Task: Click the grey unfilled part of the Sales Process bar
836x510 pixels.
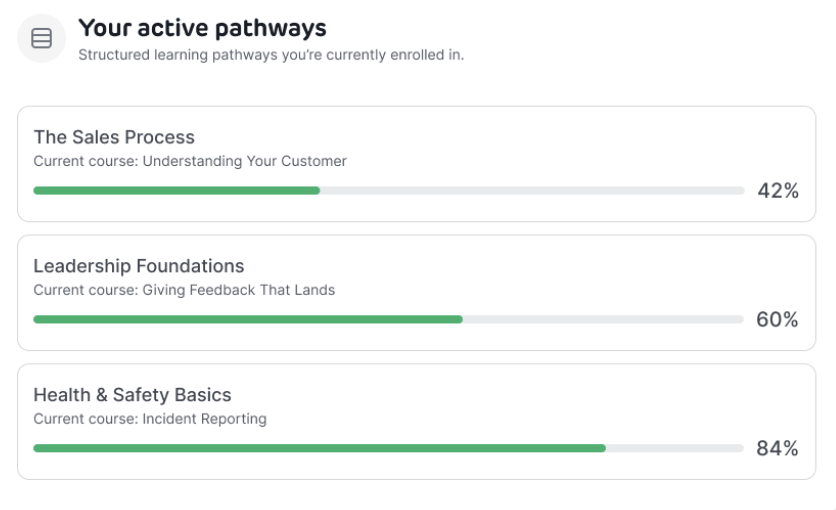Action: pos(532,190)
